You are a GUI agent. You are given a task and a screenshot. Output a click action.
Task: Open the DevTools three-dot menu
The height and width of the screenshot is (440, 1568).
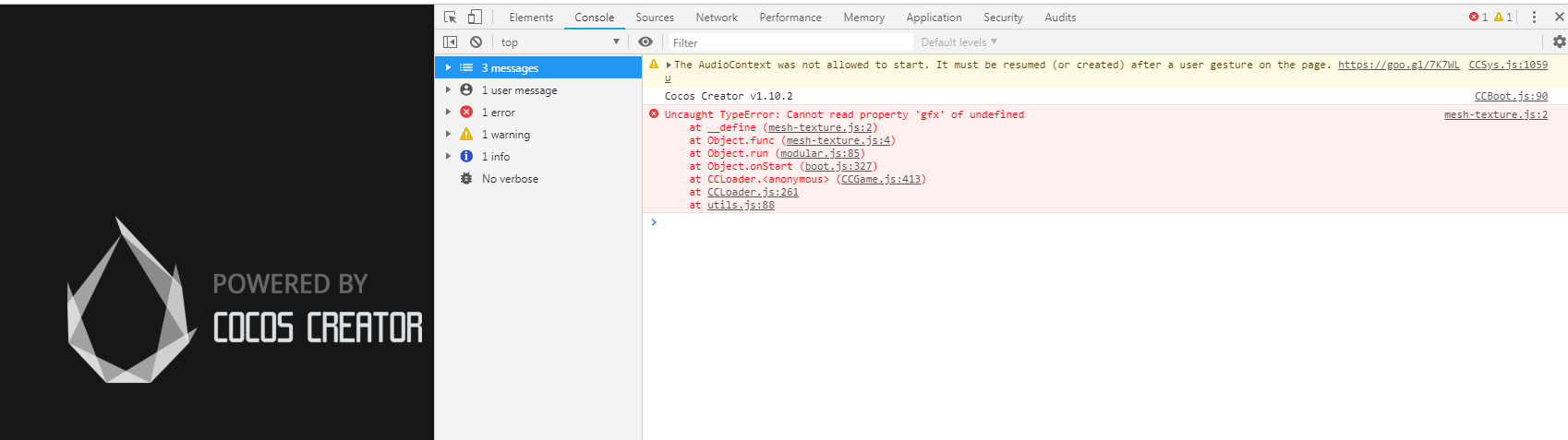click(1534, 18)
